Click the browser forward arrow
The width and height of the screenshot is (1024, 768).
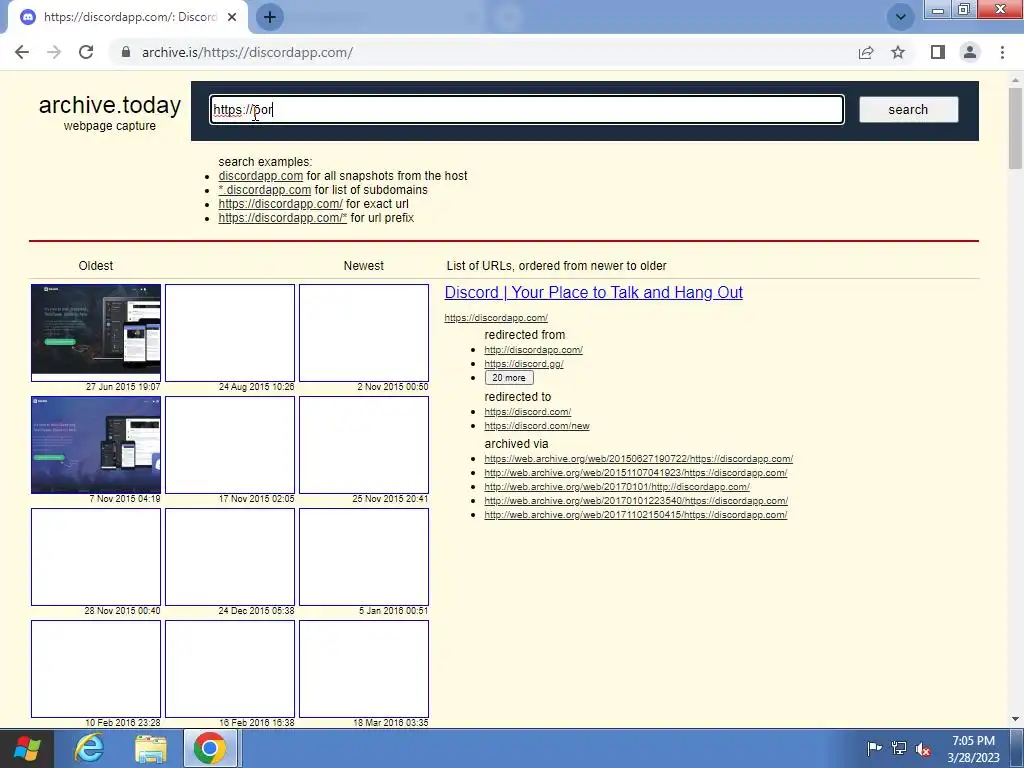pos(54,52)
